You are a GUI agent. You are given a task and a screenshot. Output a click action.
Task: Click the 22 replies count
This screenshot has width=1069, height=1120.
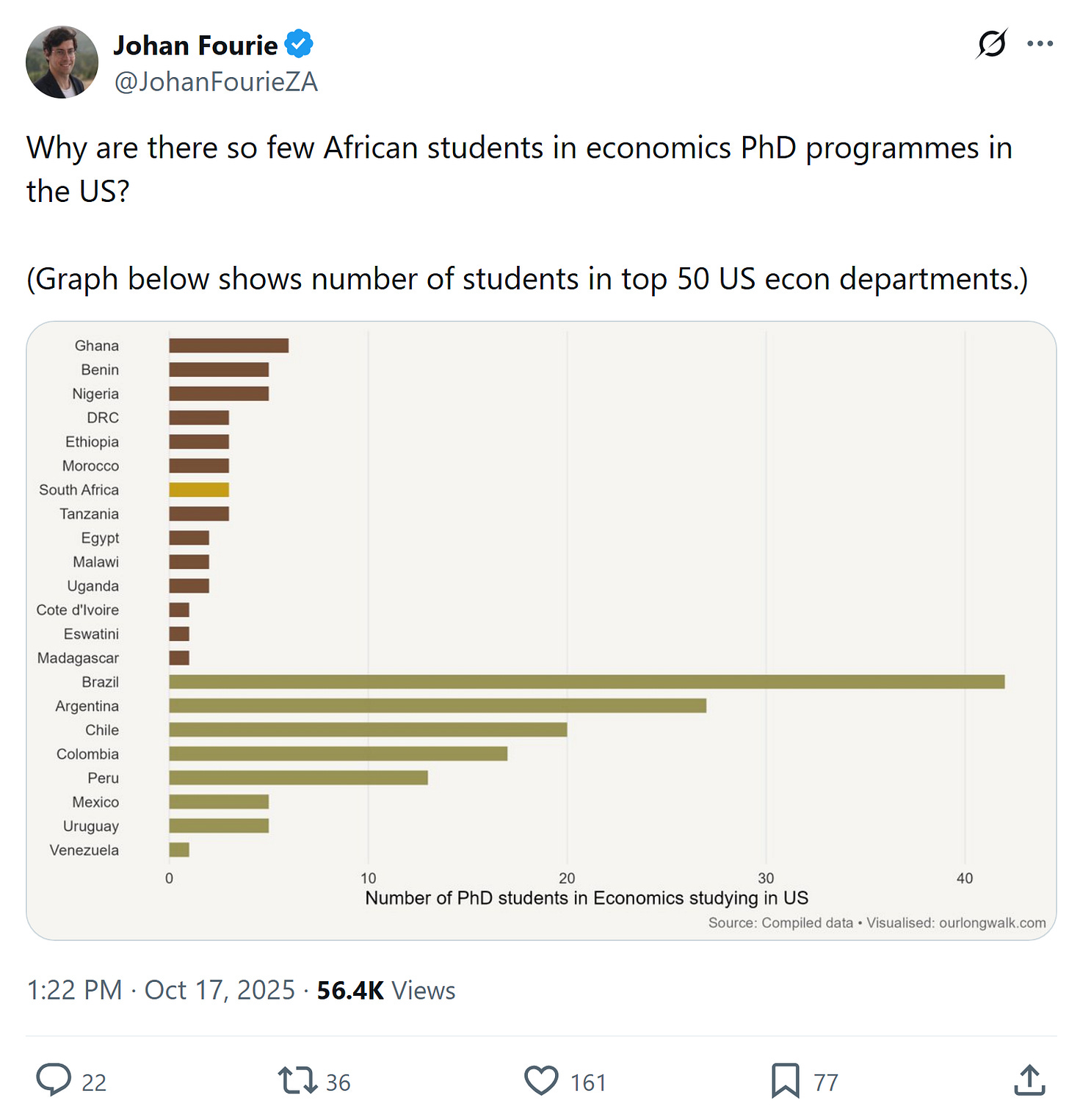click(x=94, y=1083)
